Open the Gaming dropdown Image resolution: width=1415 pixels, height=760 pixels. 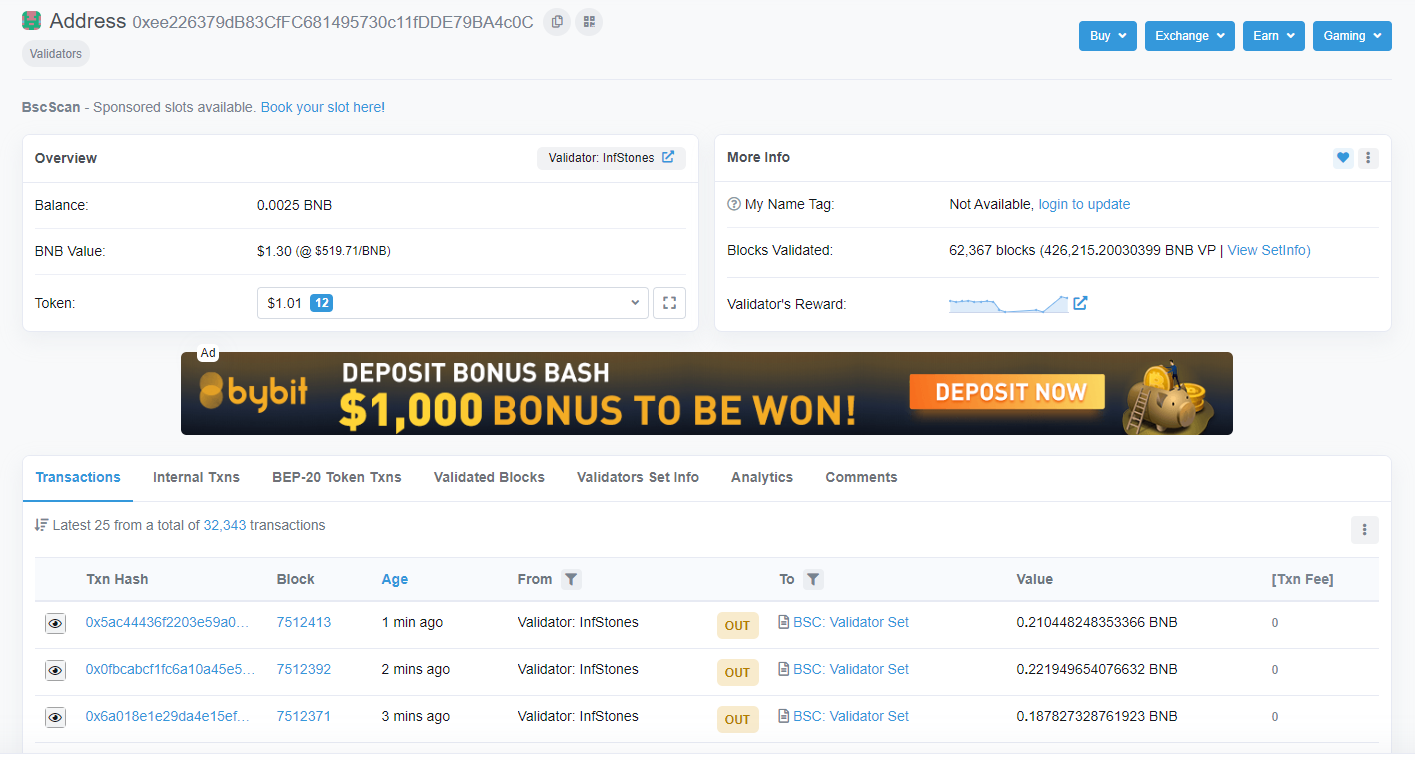click(1352, 36)
